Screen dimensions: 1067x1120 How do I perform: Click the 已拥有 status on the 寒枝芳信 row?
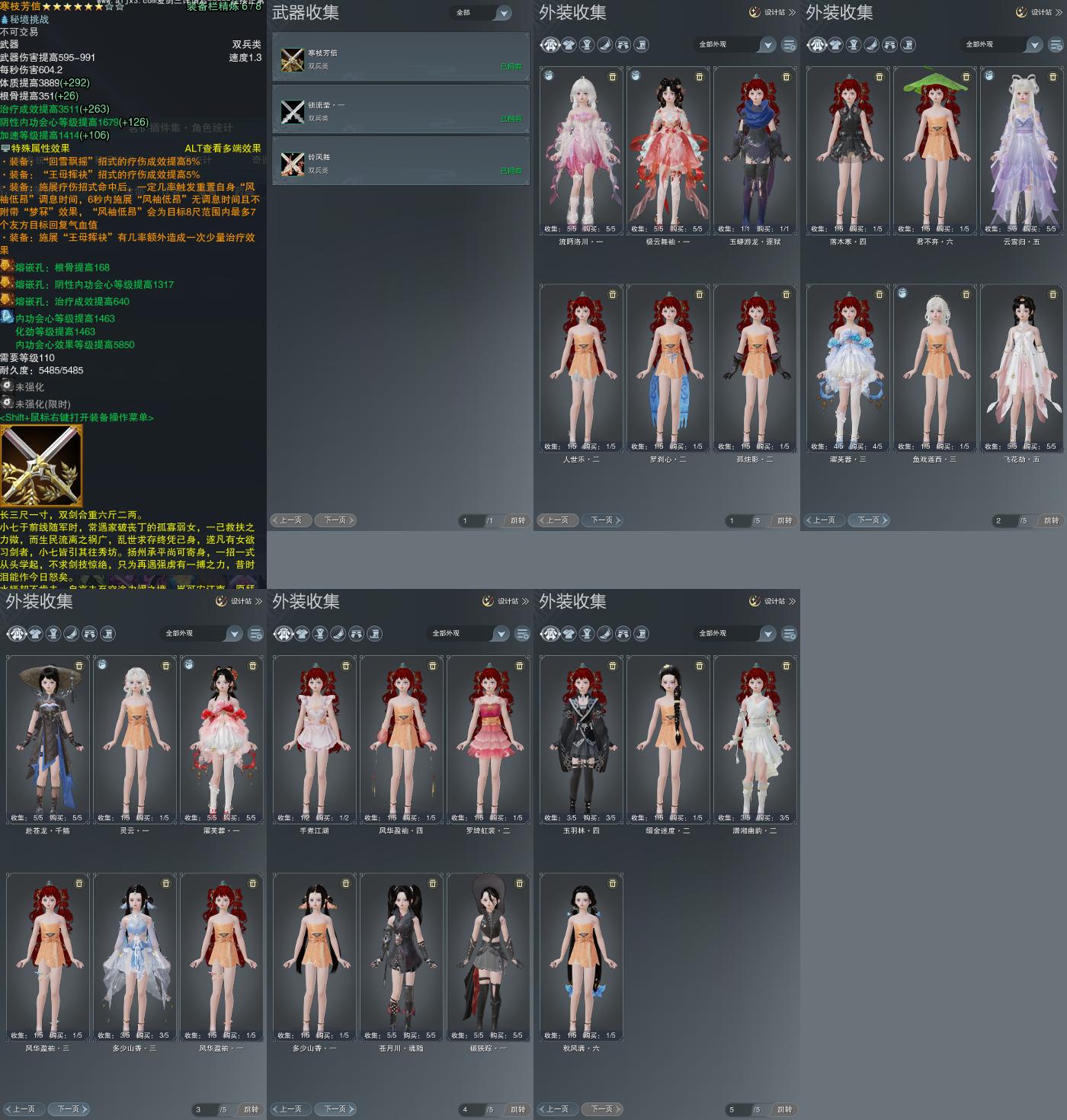coord(511,67)
